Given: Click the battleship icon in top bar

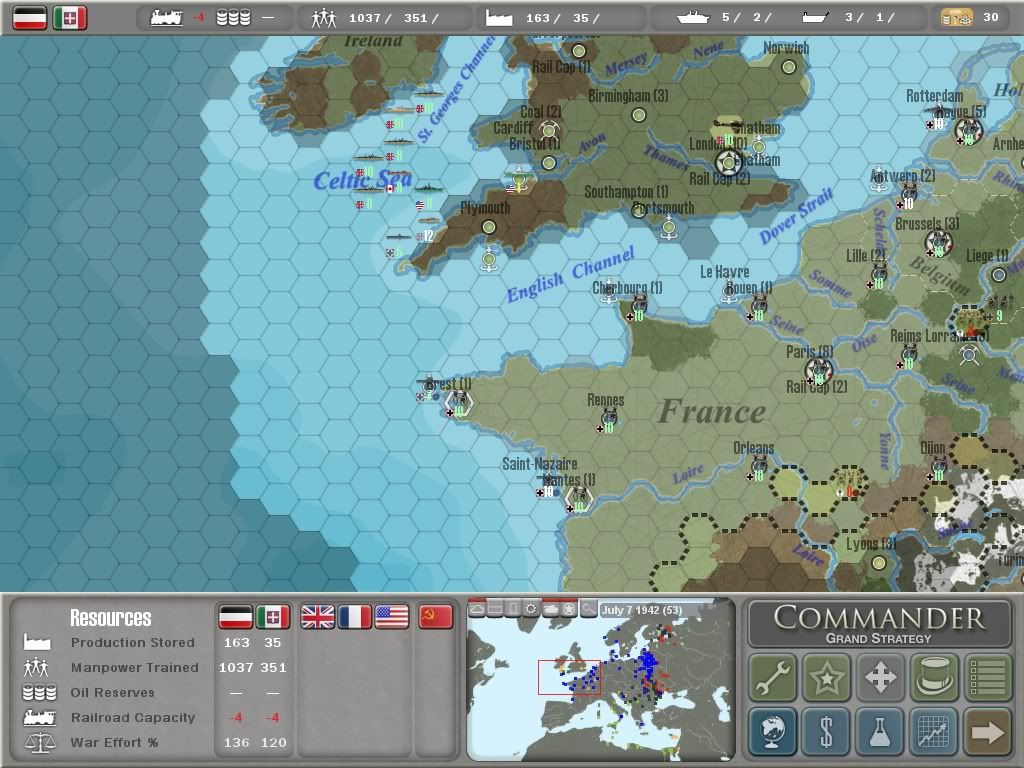Looking at the screenshot, I should click(694, 18).
